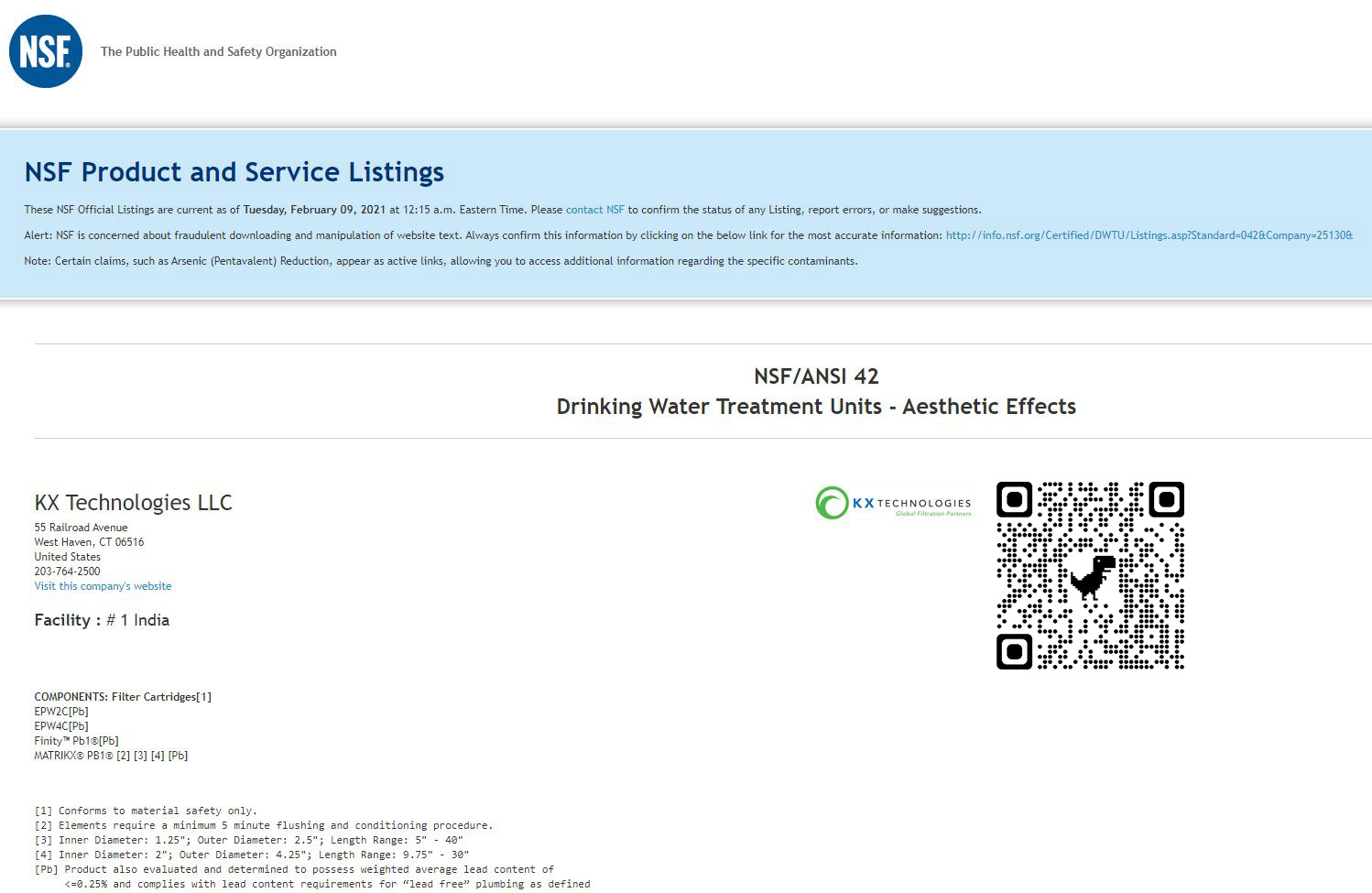Image resolution: width=1372 pixels, height=893 pixels.
Task: Click the 'EPW2C[Pb]' component entry
Action: (61, 712)
